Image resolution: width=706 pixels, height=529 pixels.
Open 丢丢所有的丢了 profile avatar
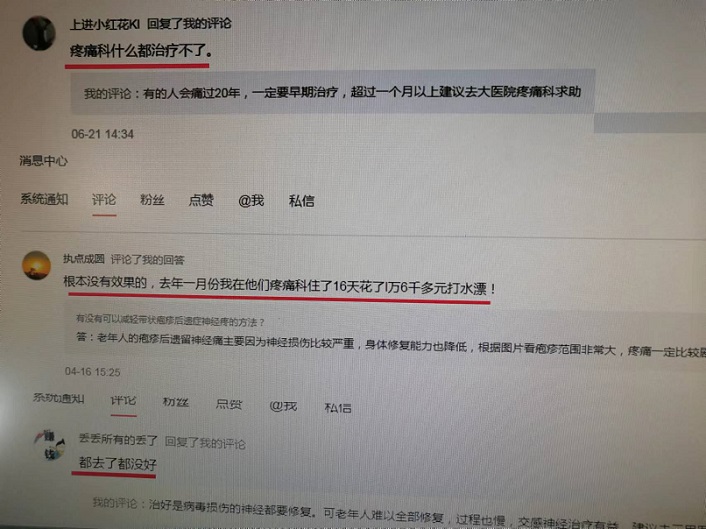(x=50, y=445)
